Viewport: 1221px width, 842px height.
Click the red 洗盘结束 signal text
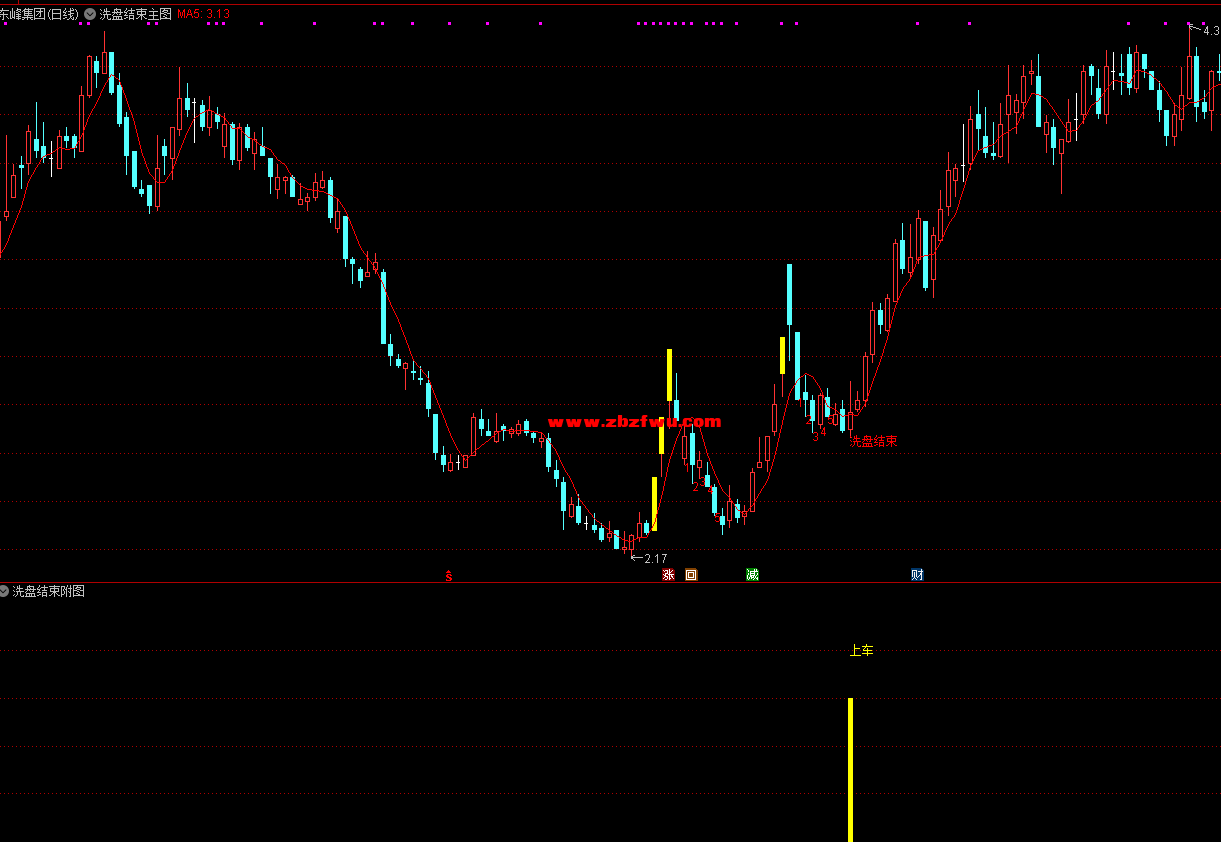873,441
